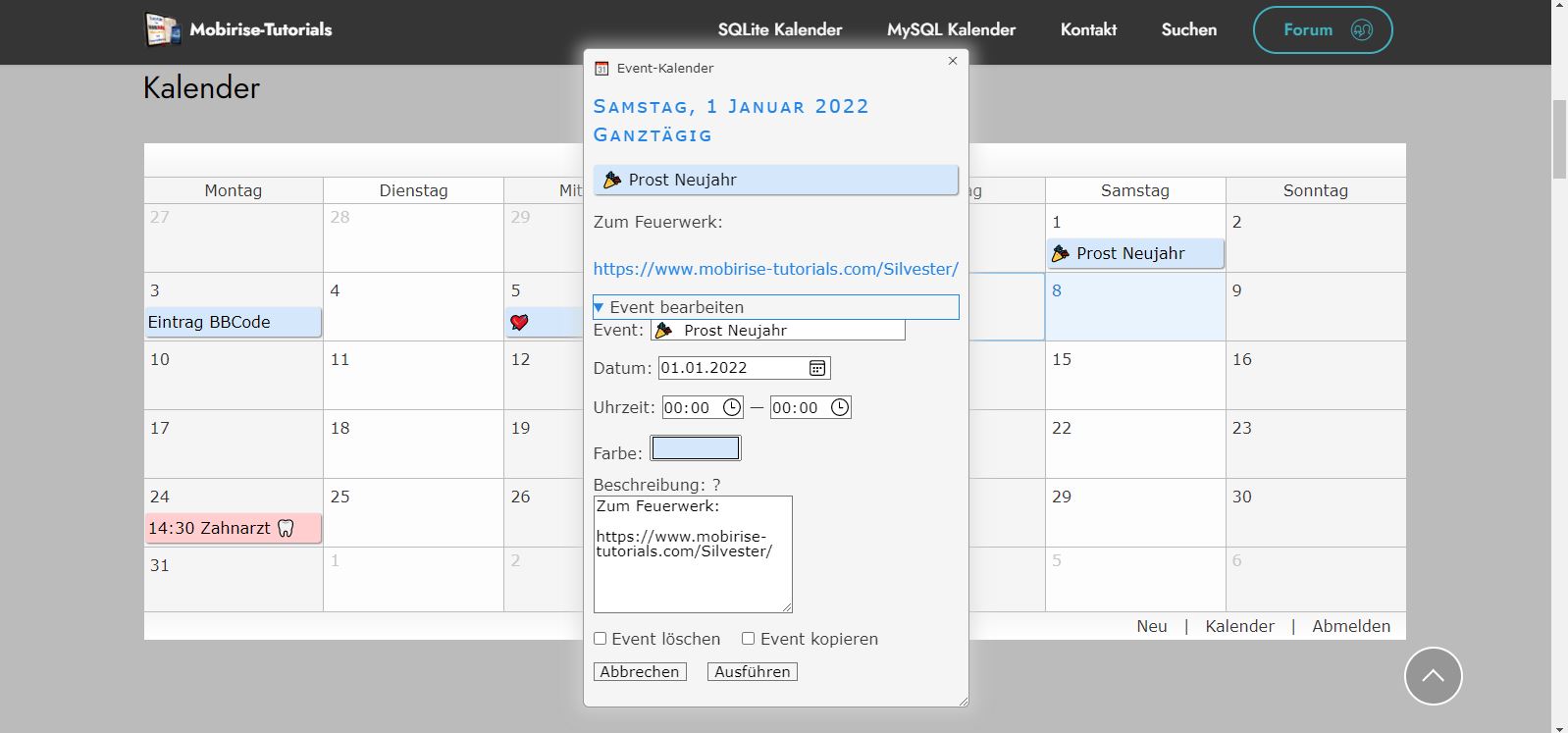The width and height of the screenshot is (1568, 733).
Task: Click the scroll-to-top arrow button
Action: click(1433, 675)
